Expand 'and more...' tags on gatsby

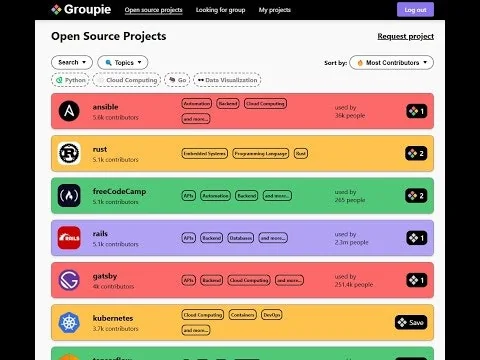pyautogui.click(x=289, y=280)
